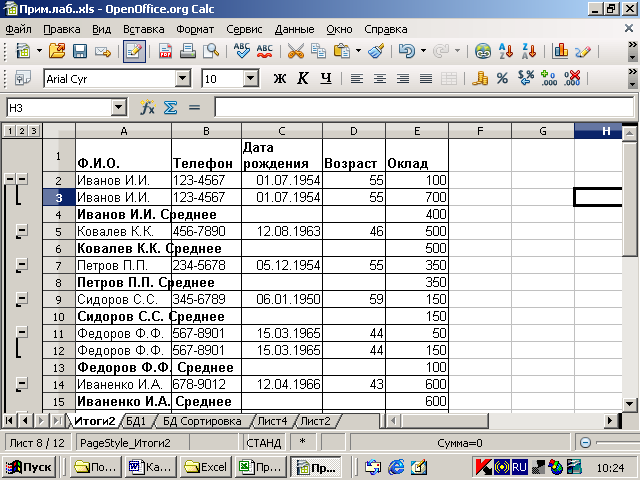
Task: Apply Standard number format icon
Action: tap(526, 78)
